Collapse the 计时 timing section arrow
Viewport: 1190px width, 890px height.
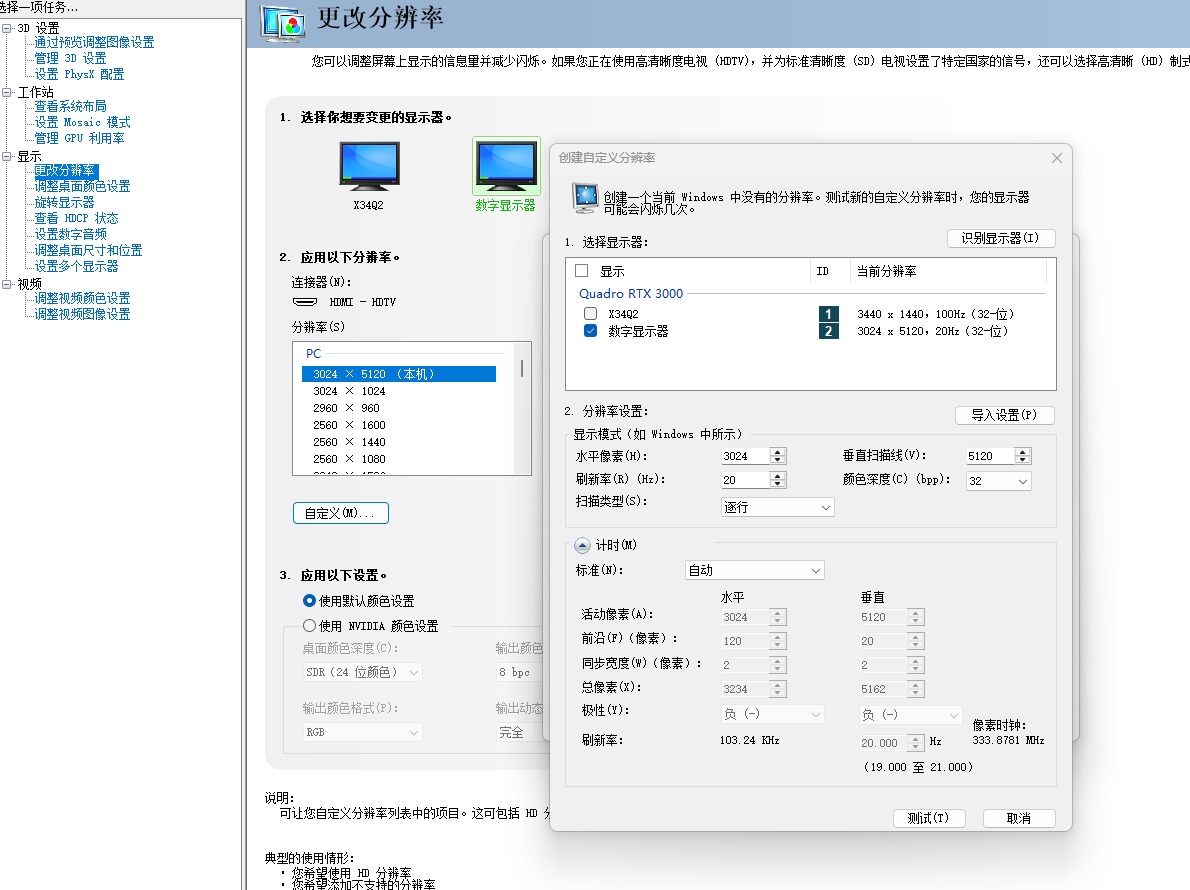[582, 545]
